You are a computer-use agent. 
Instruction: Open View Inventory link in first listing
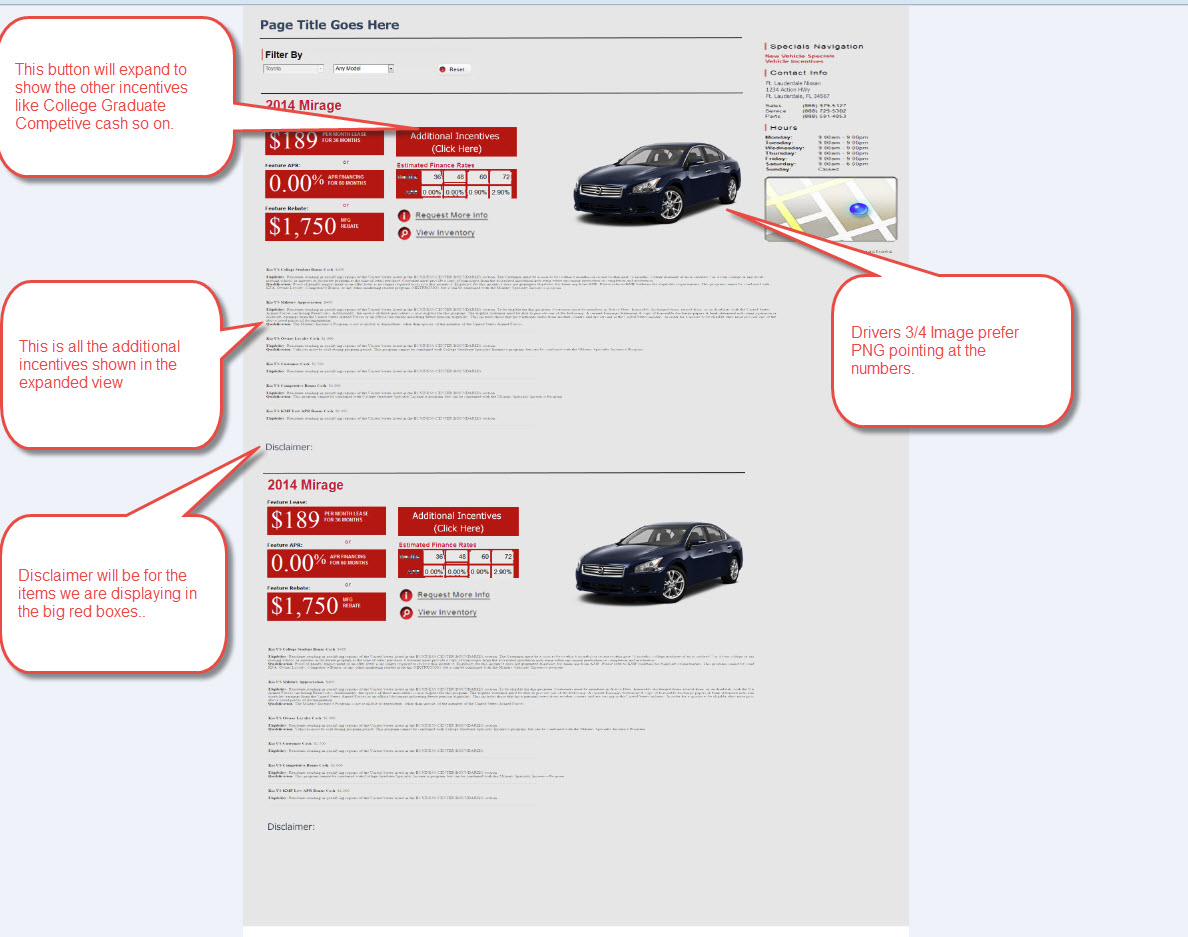click(x=446, y=233)
